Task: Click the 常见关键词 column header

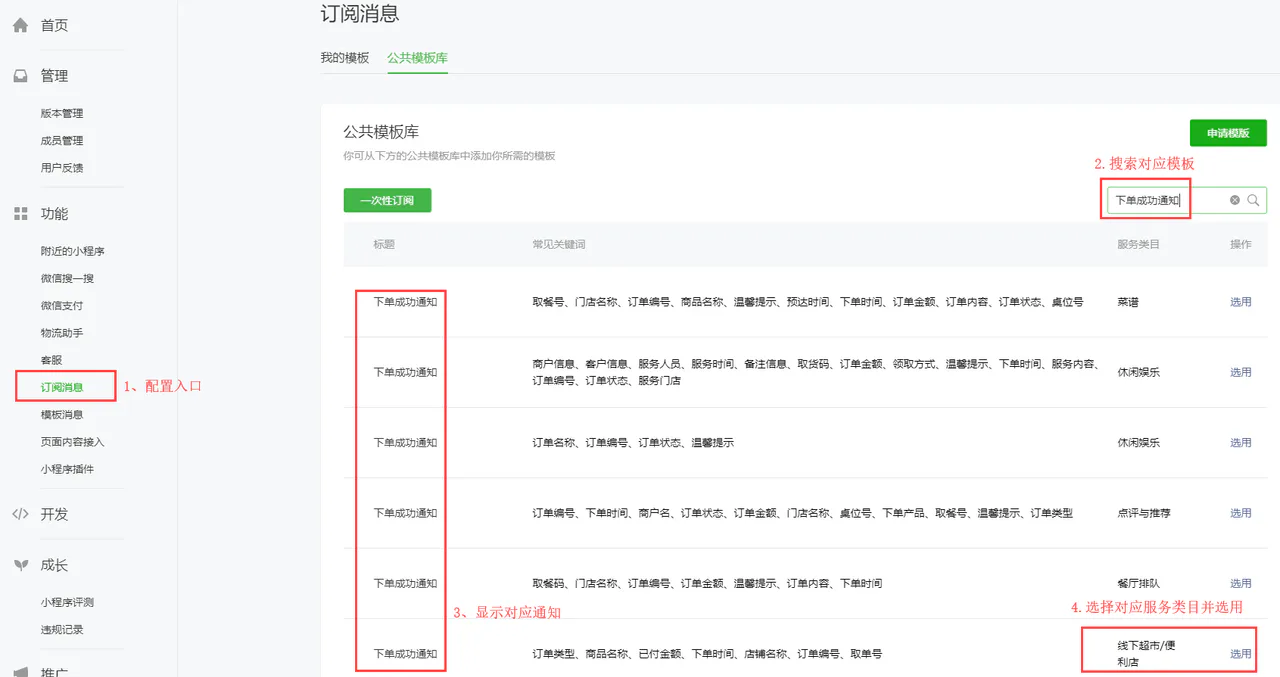Action: click(x=559, y=244)
